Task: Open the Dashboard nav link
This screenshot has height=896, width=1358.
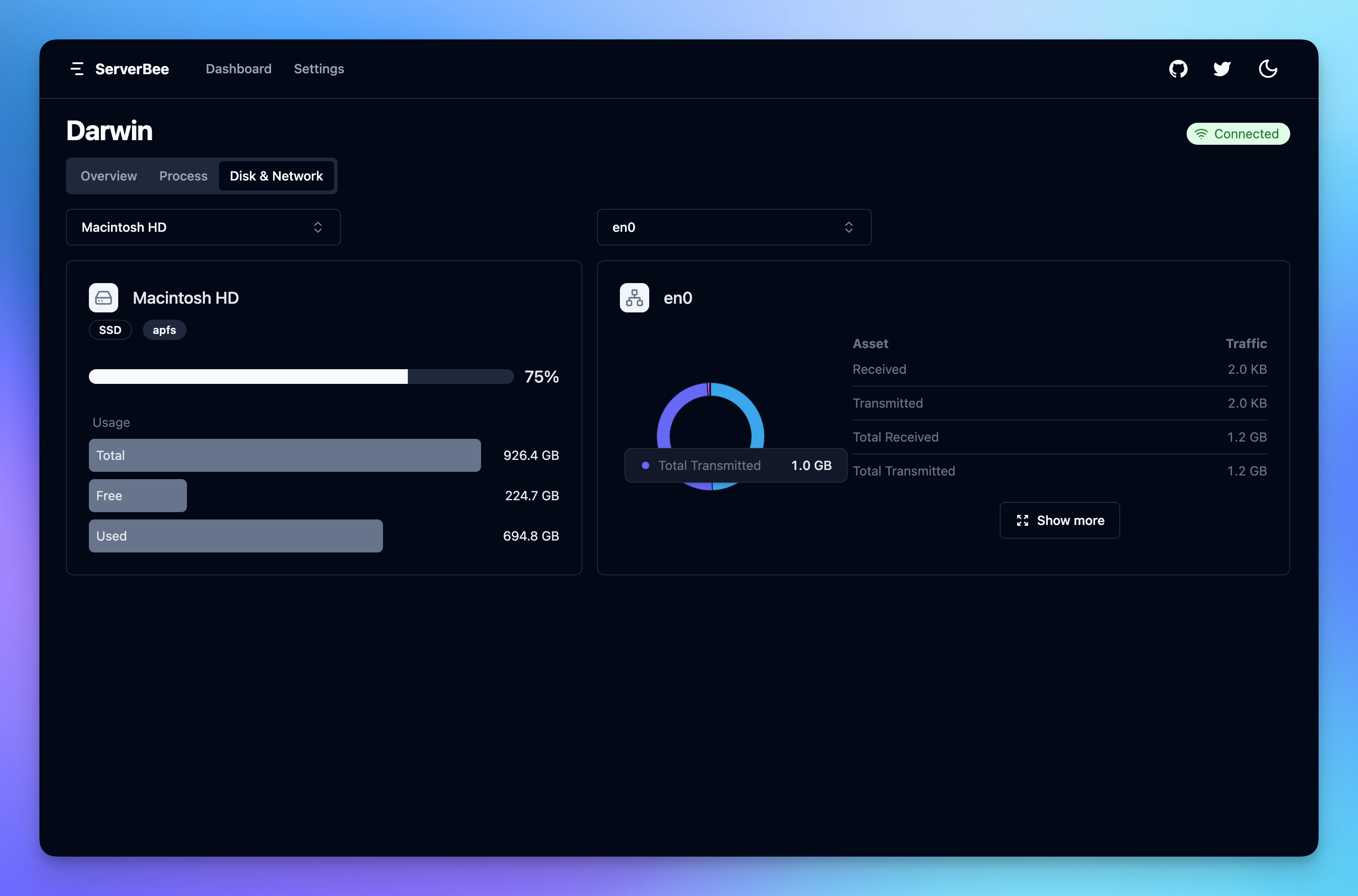Action: (x=238, y=69)
